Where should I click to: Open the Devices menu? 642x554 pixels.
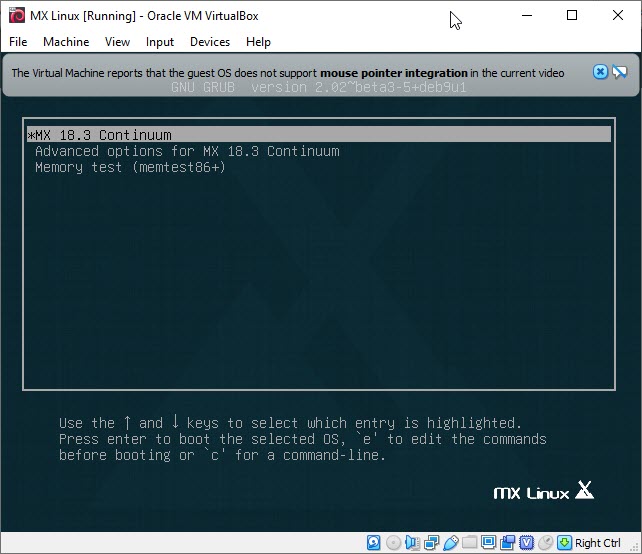(x=210, y=42)
